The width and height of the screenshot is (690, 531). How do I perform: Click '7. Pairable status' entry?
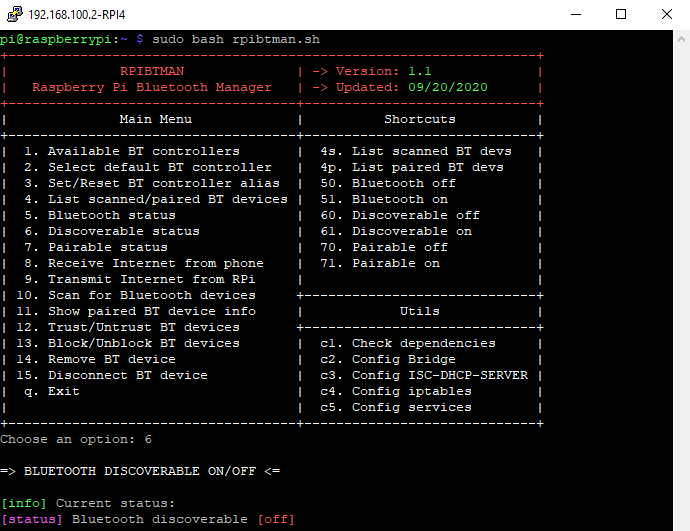(96, 247)
